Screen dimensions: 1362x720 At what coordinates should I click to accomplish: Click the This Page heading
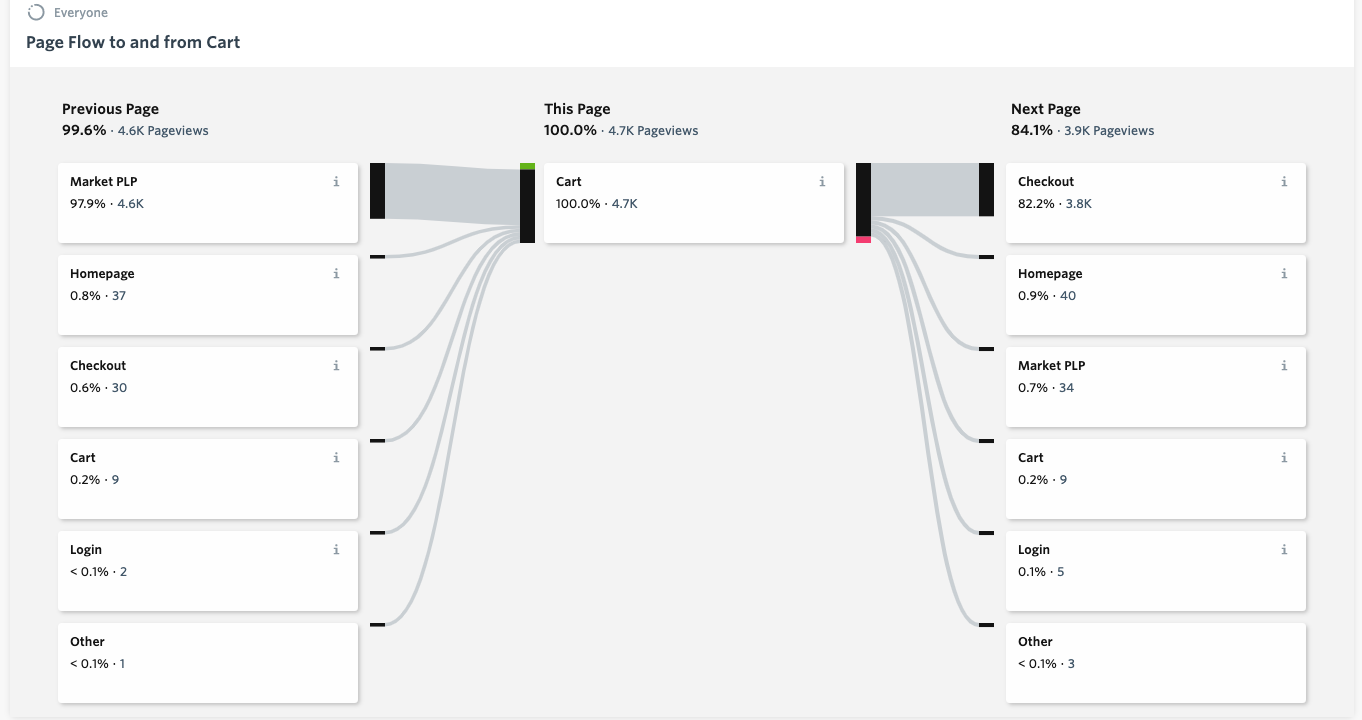pos(577,109)
